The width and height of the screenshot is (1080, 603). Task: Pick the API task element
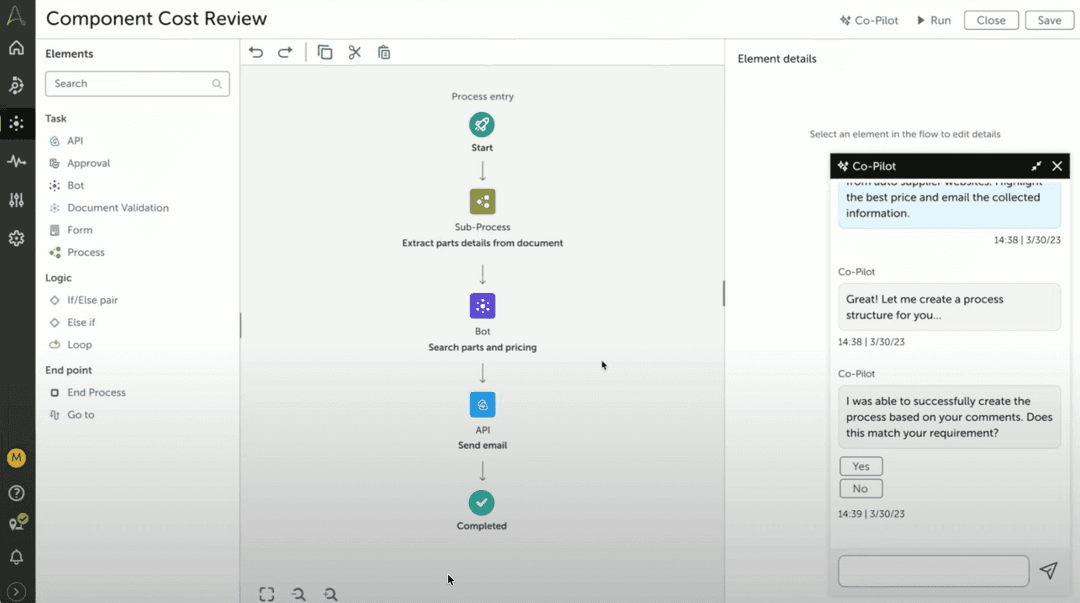coord(66,141)
